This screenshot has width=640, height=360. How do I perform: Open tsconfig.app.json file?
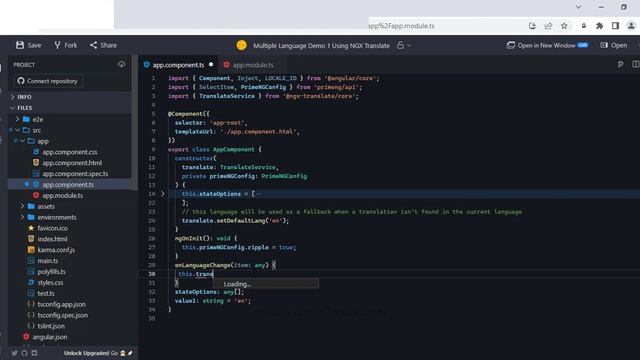(x=61, y=304)
